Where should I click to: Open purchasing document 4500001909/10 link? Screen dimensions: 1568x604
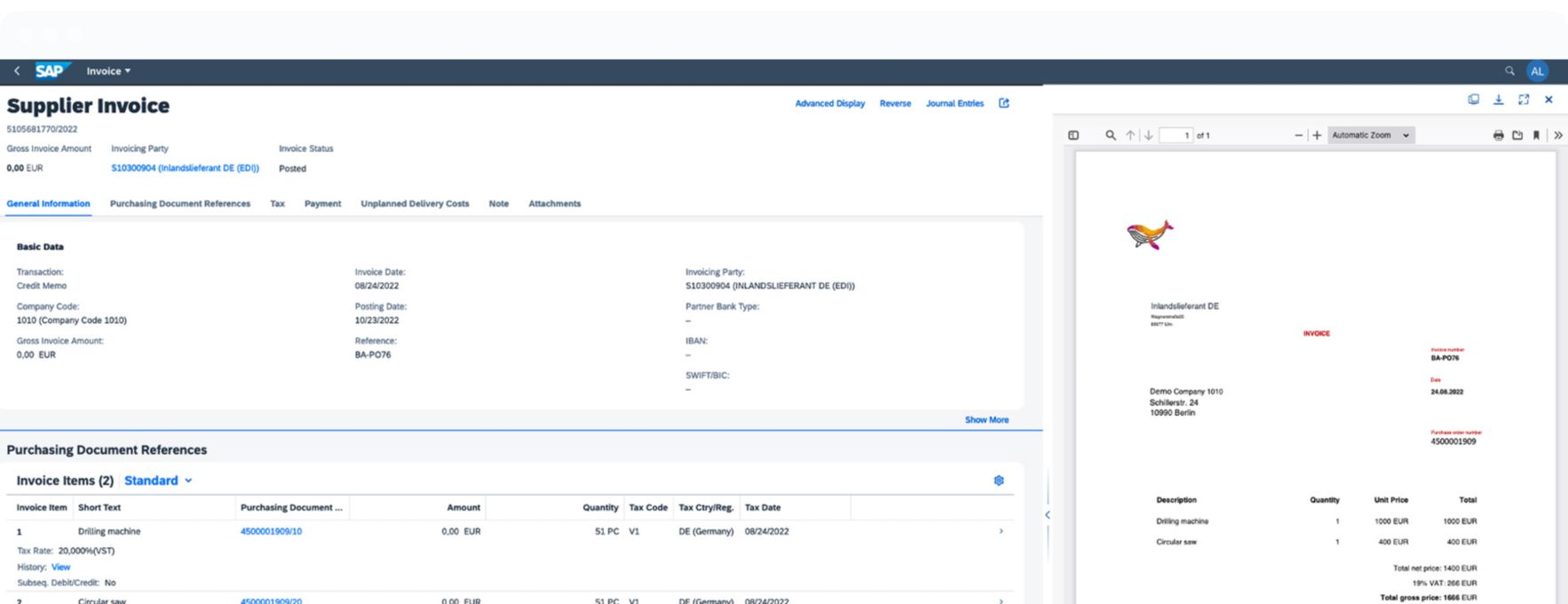coord(271,531)
